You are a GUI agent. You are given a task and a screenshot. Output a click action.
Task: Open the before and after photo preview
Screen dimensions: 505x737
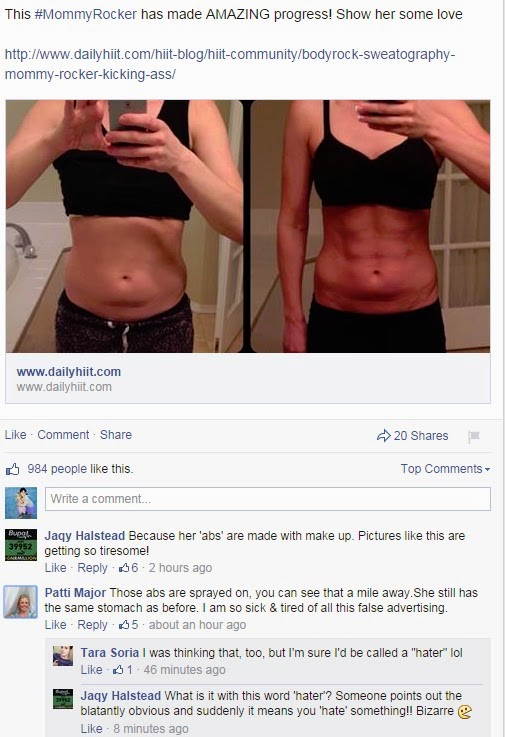(x=248, y=226)
